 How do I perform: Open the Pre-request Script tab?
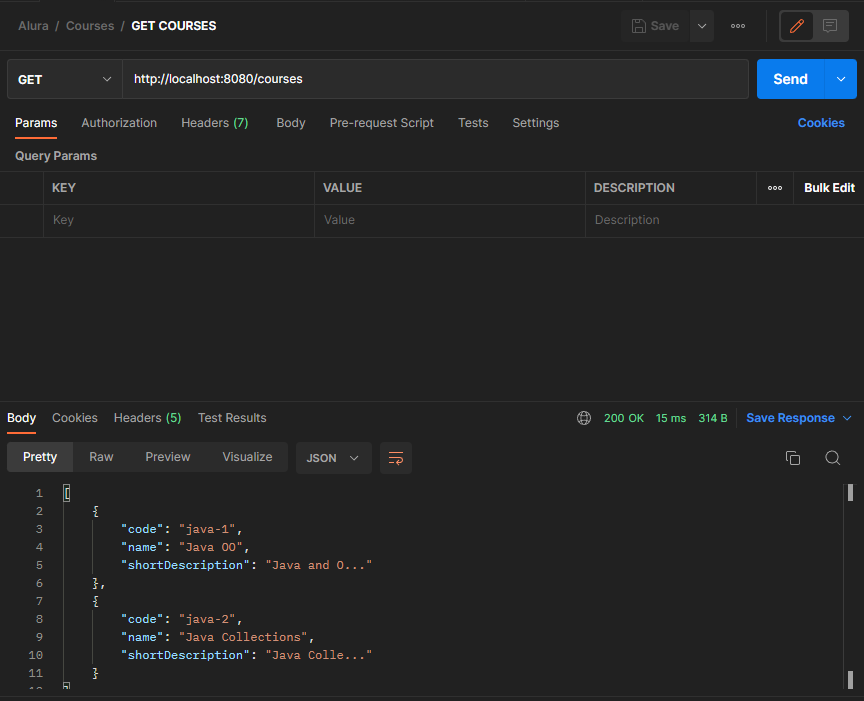pyautogui.click(x=382, y=122)
